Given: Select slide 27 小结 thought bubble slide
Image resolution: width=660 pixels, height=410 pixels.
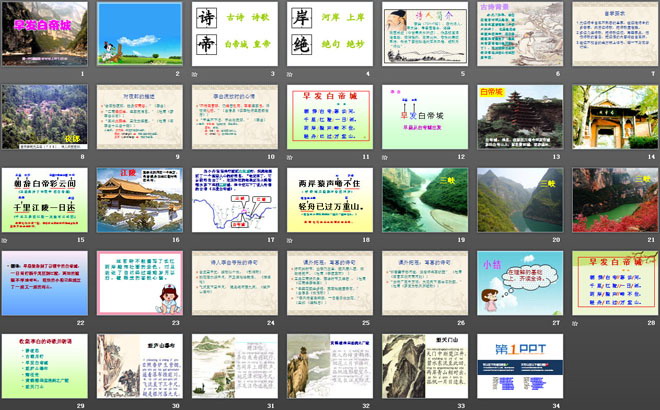Looking at the screenshot, I should tap(520, 283).
